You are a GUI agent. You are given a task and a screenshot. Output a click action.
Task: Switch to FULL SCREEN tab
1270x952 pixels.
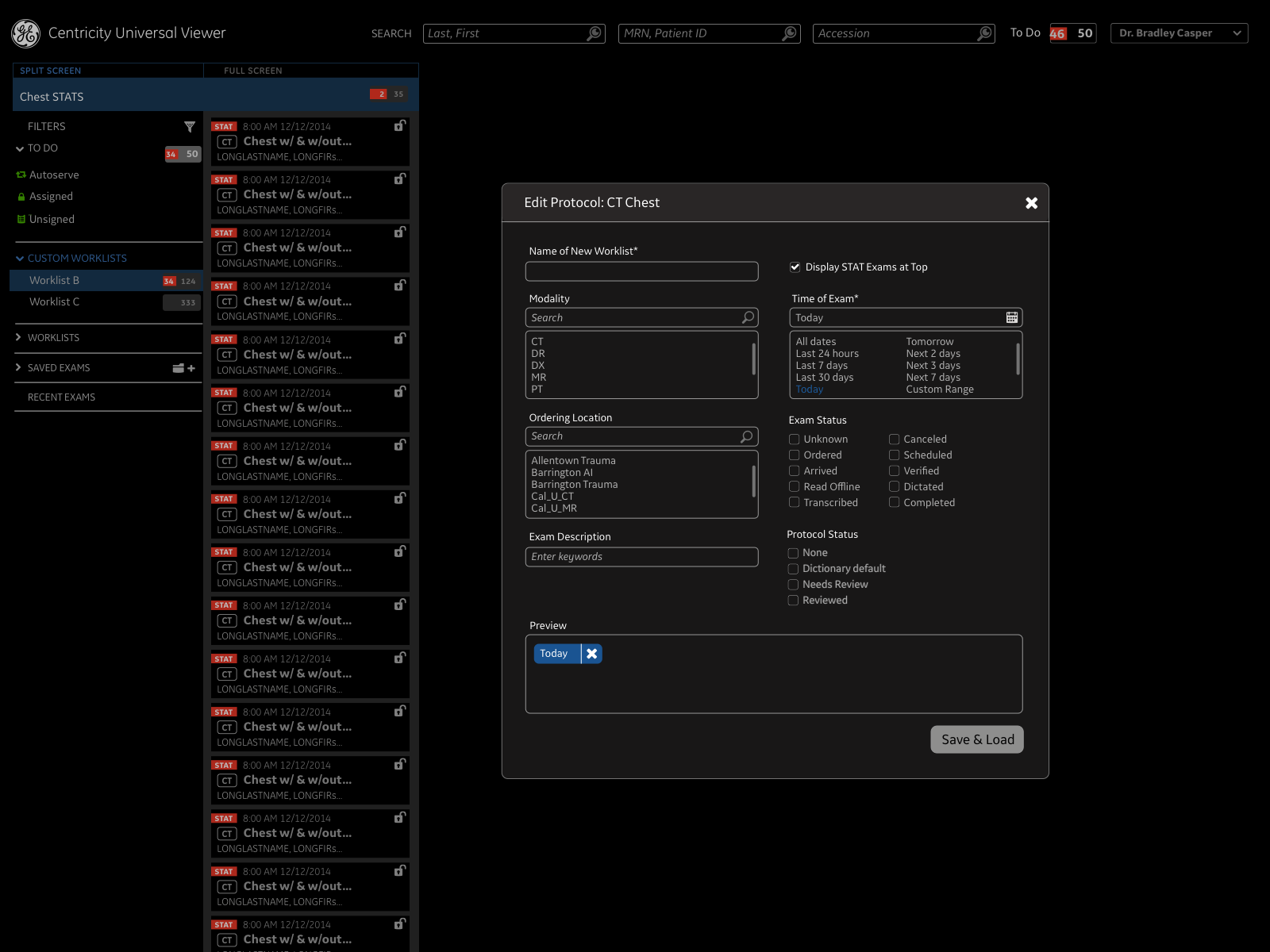[x=252, y=71]
